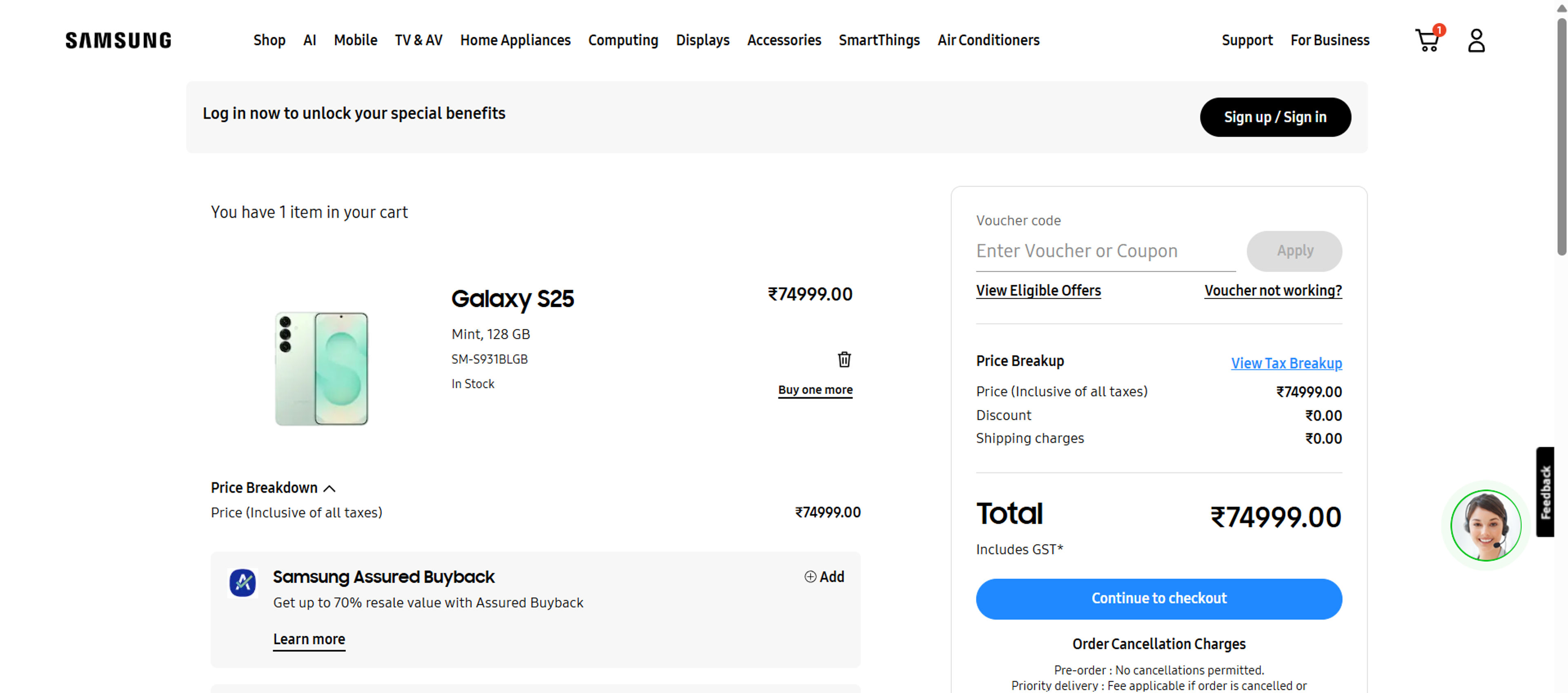The height and width of the screenshot is (693, 1568).
Task: Open the user account profile icon
Action: (1476, 40)
